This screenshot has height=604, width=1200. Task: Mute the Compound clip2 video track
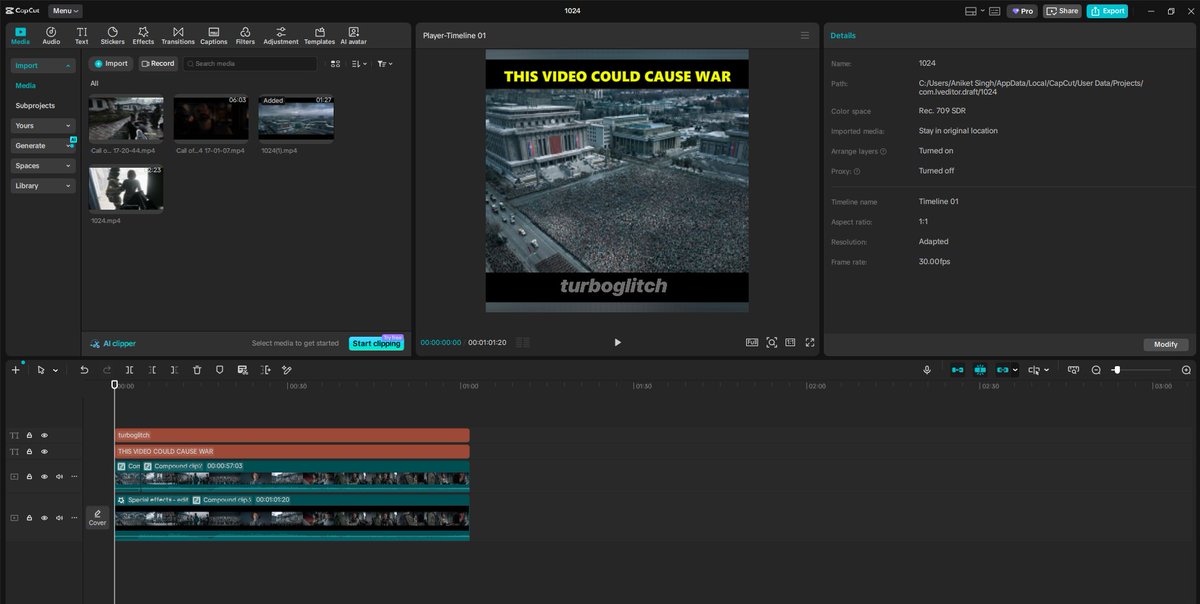[x=59, y=476]
